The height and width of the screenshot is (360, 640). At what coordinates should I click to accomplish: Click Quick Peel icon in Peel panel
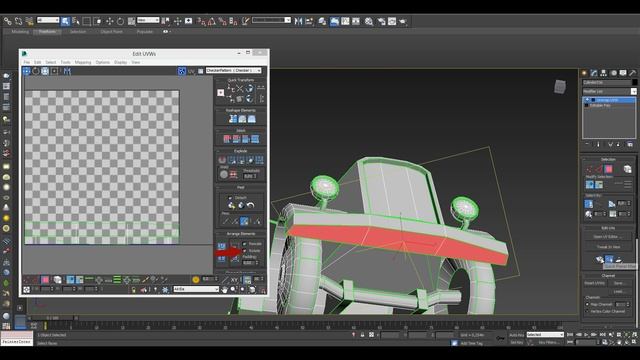tap(232, 205)
